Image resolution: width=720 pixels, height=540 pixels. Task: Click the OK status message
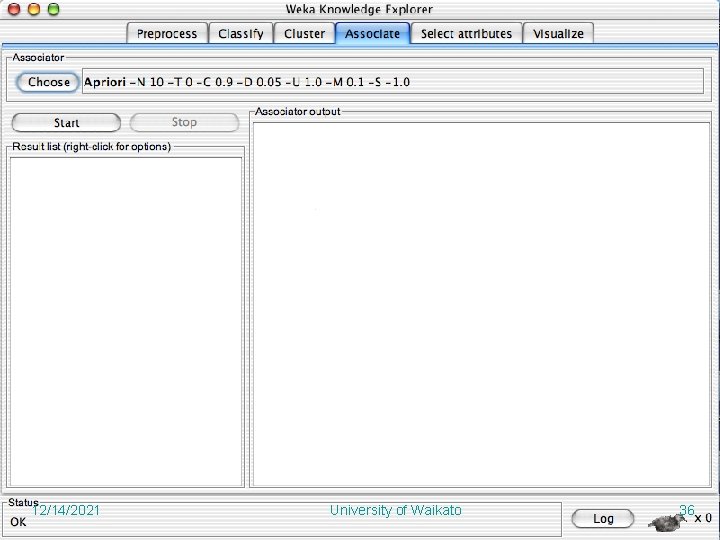pyautogui.click(x=18, y=522)
